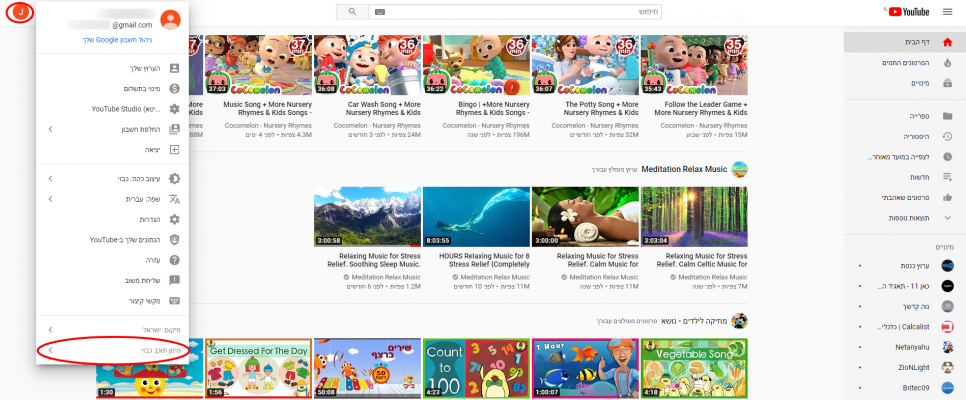Open הסרטונים החמים trending flame icon
This screenshot has height=400, width=966.
[x=948, y=63]
